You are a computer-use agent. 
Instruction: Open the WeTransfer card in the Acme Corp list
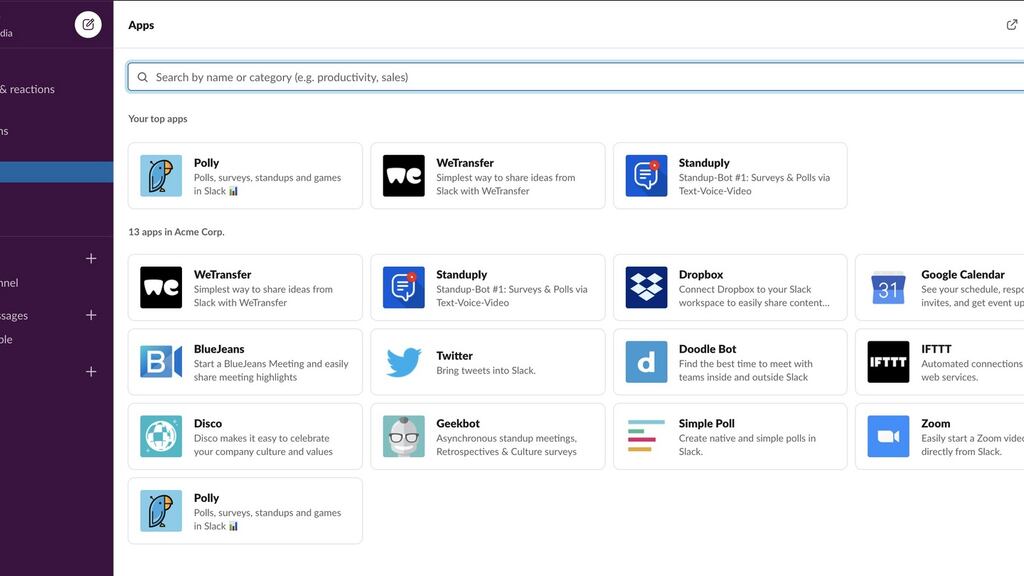coord(245,288)
